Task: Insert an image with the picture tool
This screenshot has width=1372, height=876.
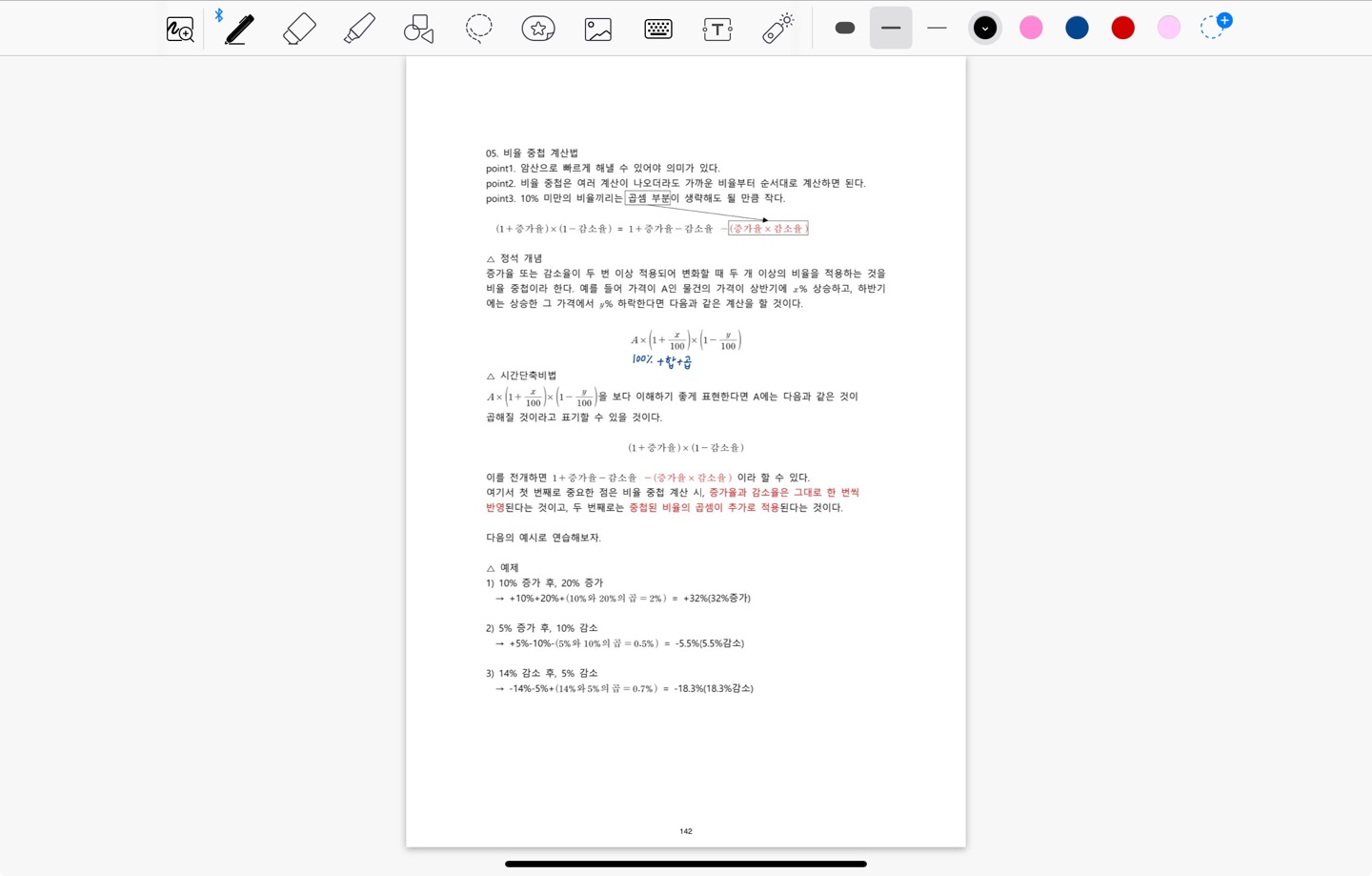Action: [598, 29]
